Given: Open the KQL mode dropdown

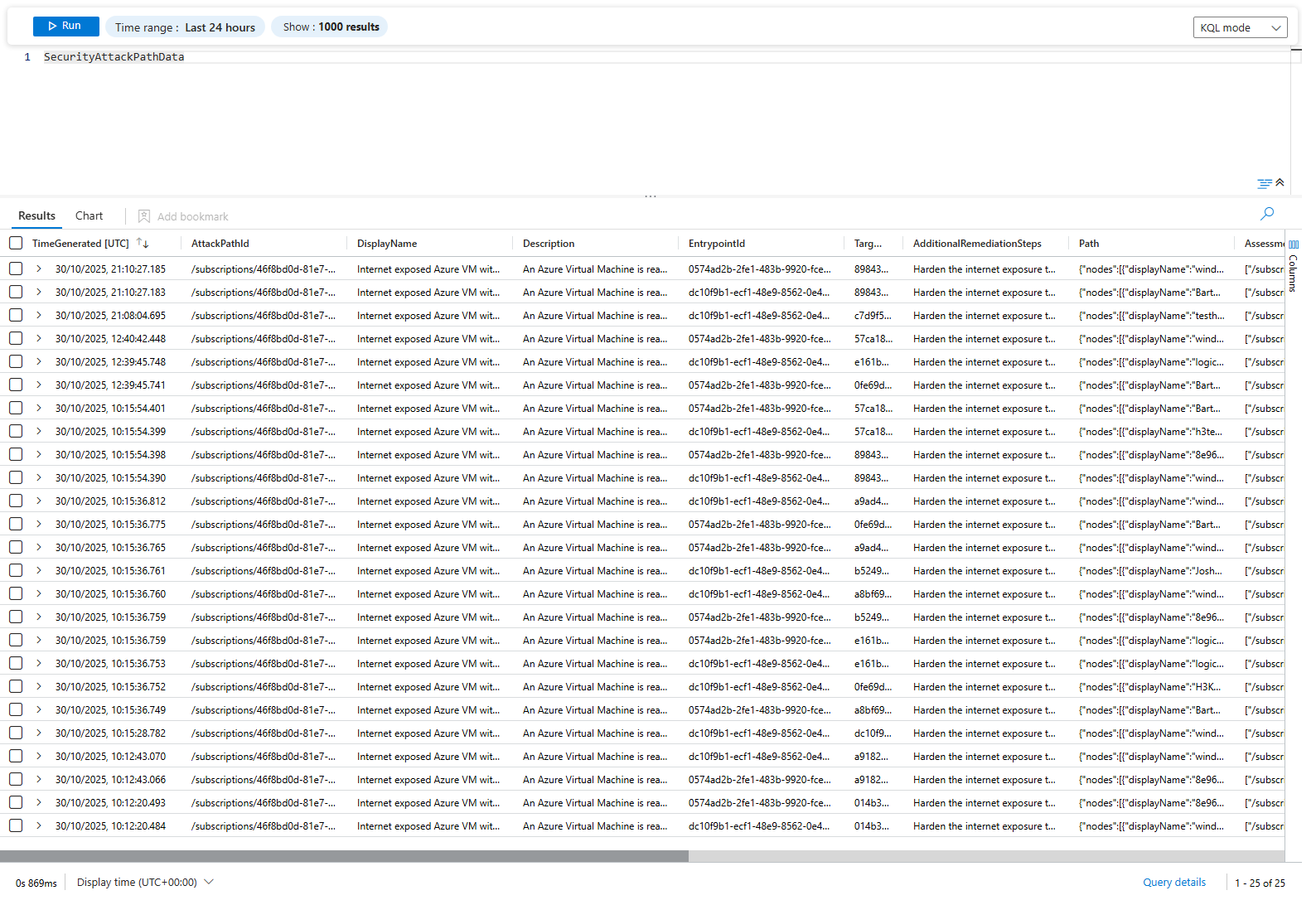Looking at the screenshot, I should (1240, 27).
